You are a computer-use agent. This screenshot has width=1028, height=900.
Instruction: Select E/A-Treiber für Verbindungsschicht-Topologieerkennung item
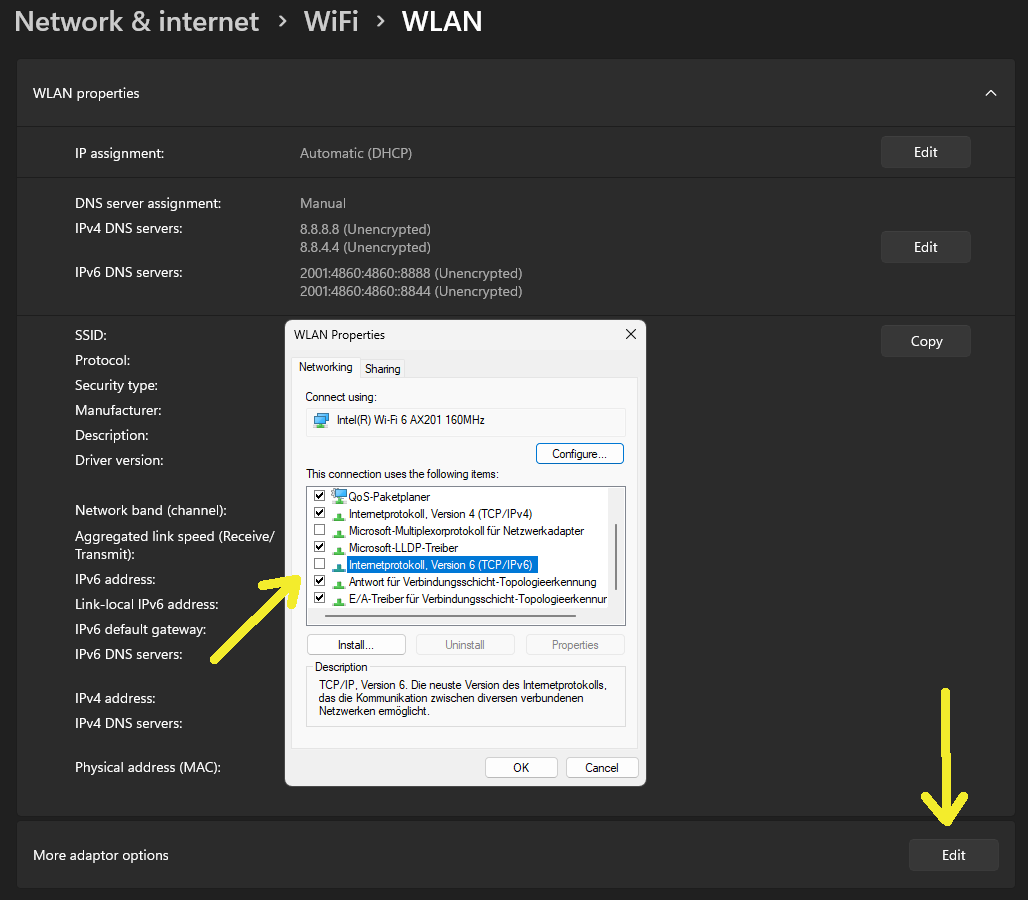pyautogui.click(x=477, y=599)
